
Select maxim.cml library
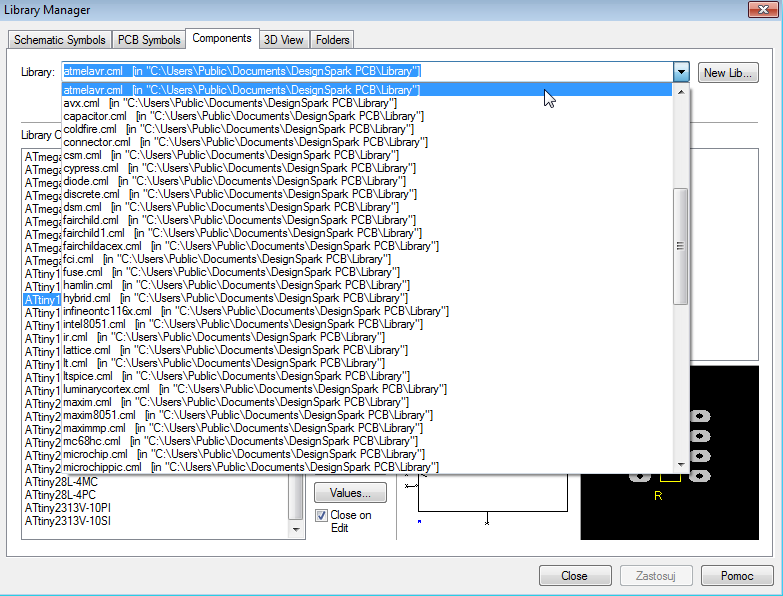(x=367, y=402)
